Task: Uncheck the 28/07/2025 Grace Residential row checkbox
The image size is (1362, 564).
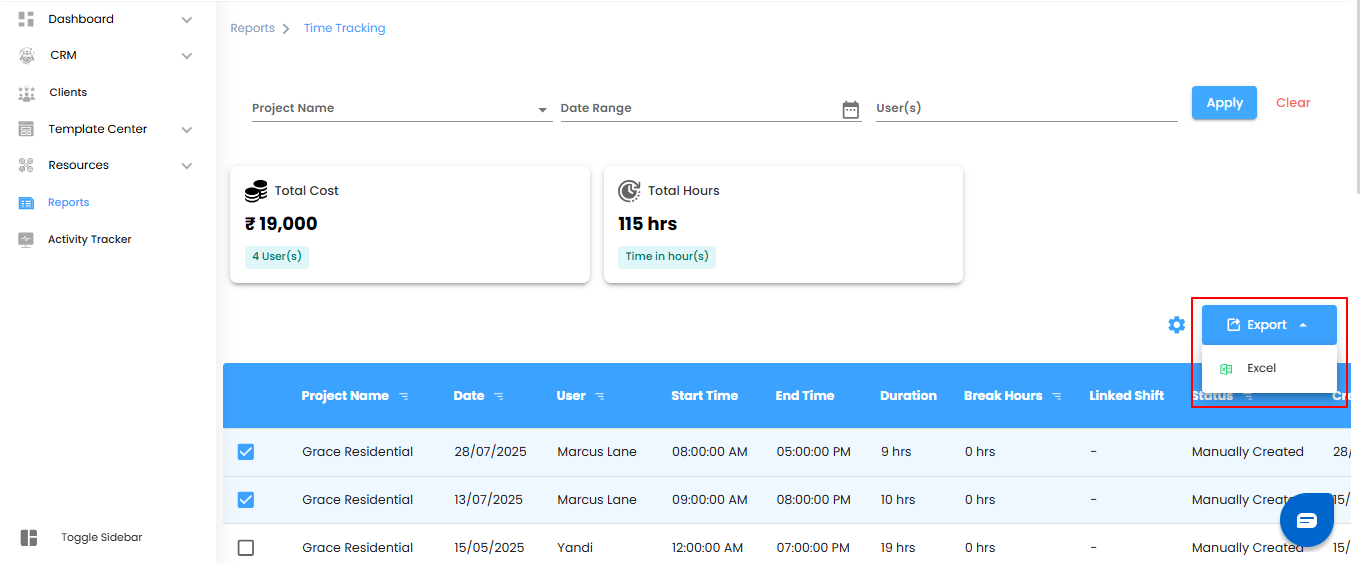Action: click(246, 452)
